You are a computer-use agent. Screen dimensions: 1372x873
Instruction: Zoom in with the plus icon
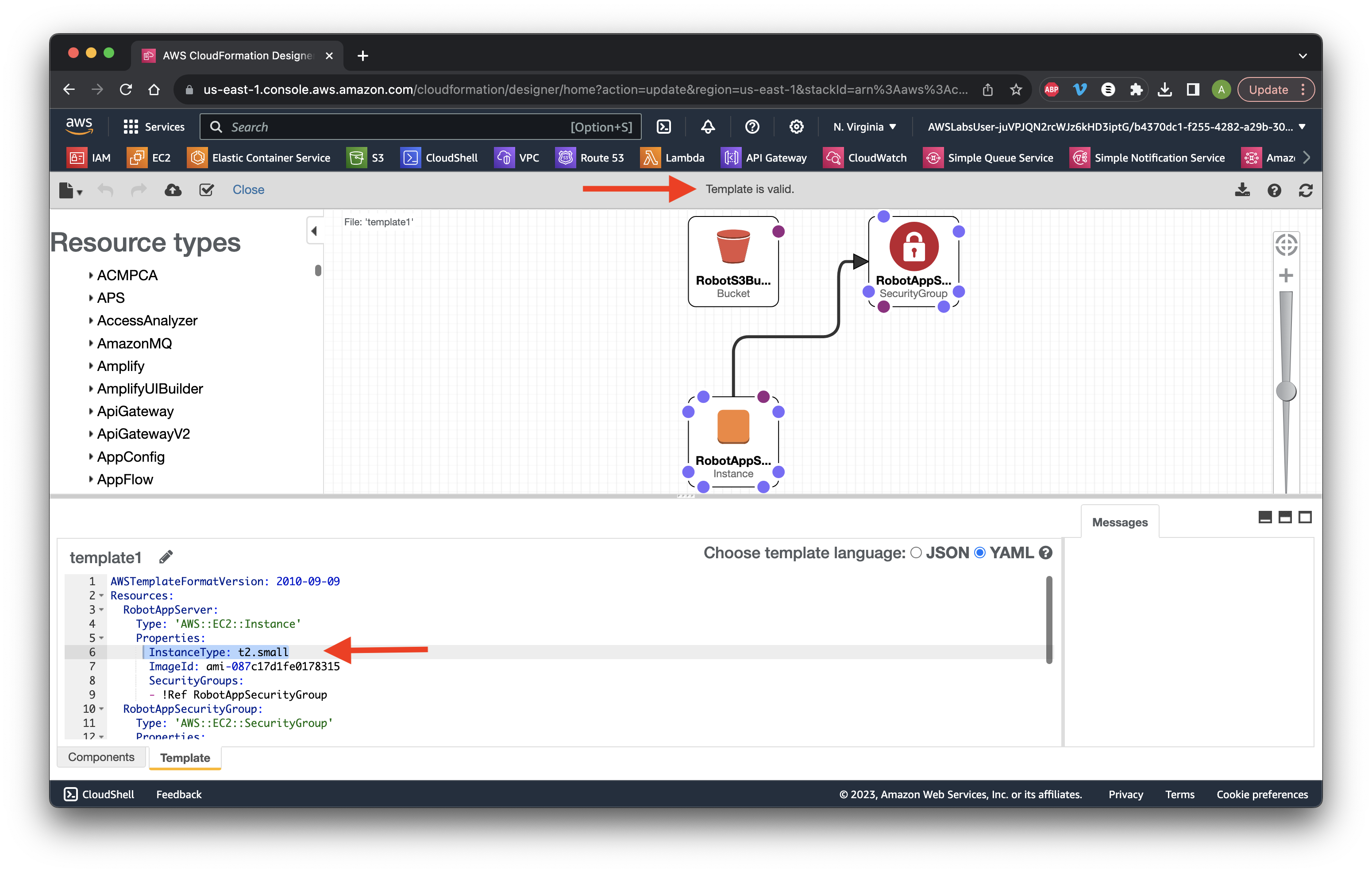[x=1286, y=276]
